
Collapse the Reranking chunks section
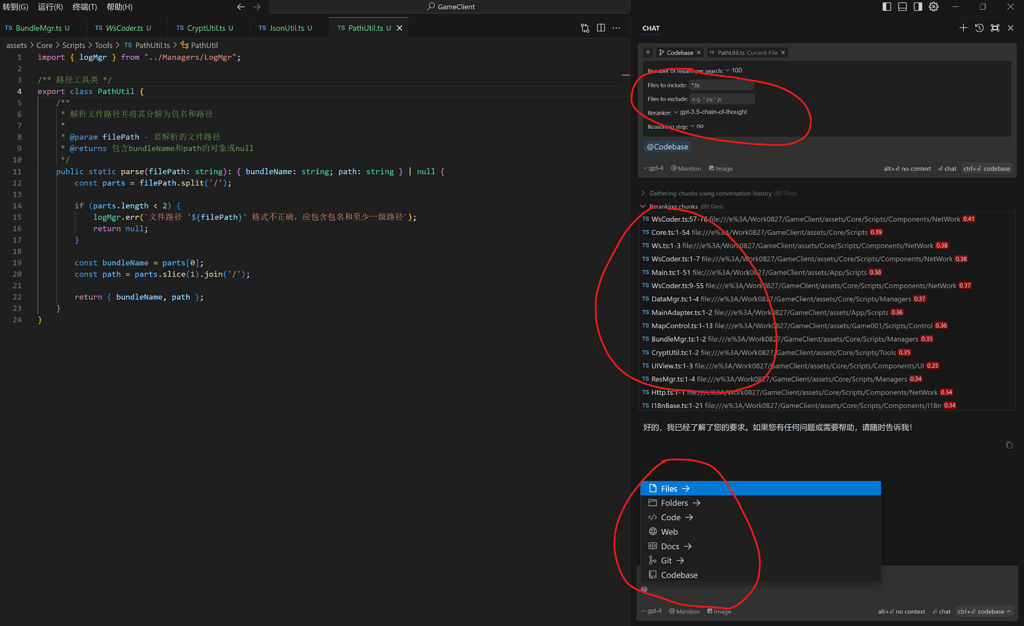point(643,207)
